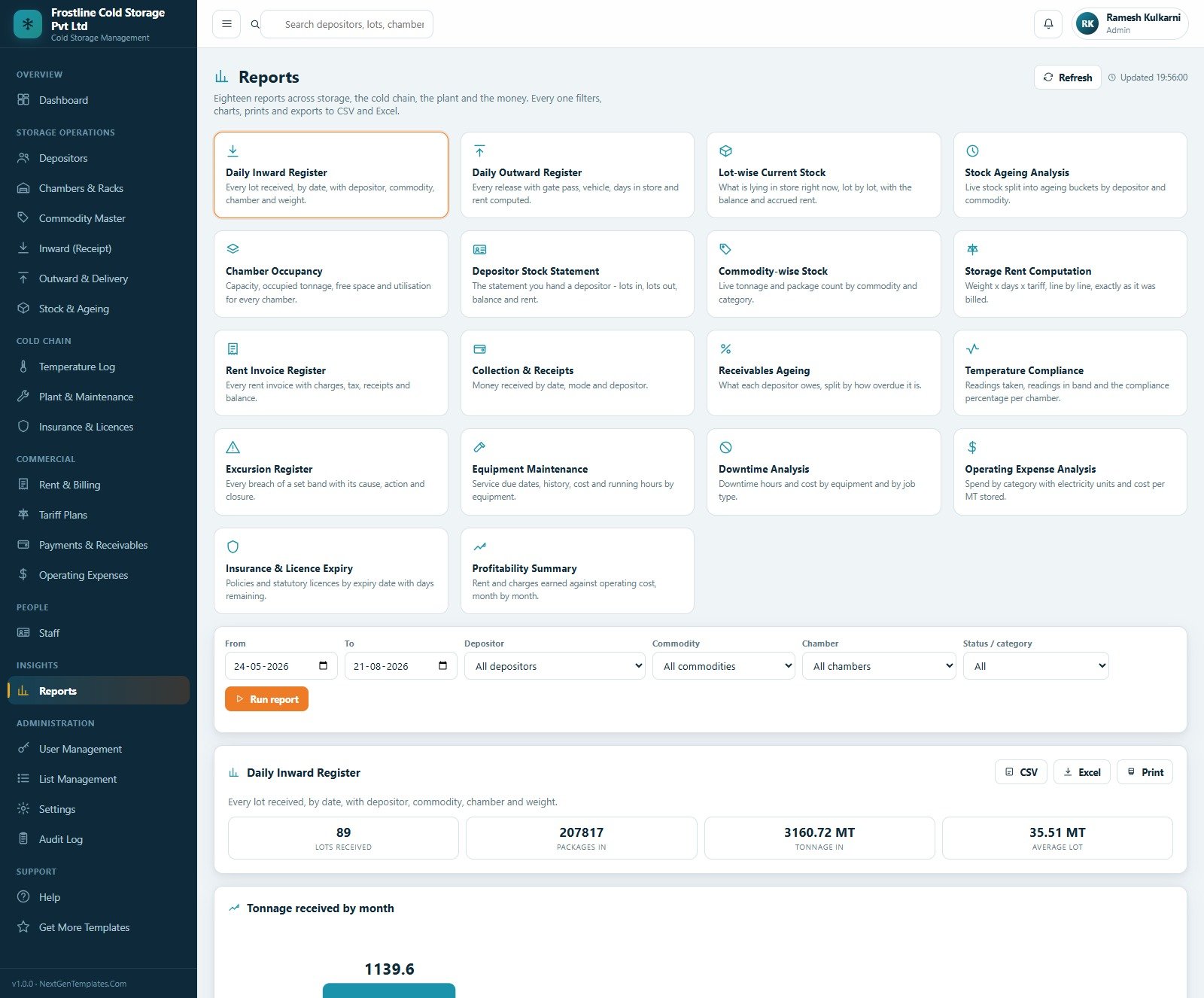Screen dimensions: 1204x998
Task: Open the Collection & Receipts card
Action: click(577, 373)
